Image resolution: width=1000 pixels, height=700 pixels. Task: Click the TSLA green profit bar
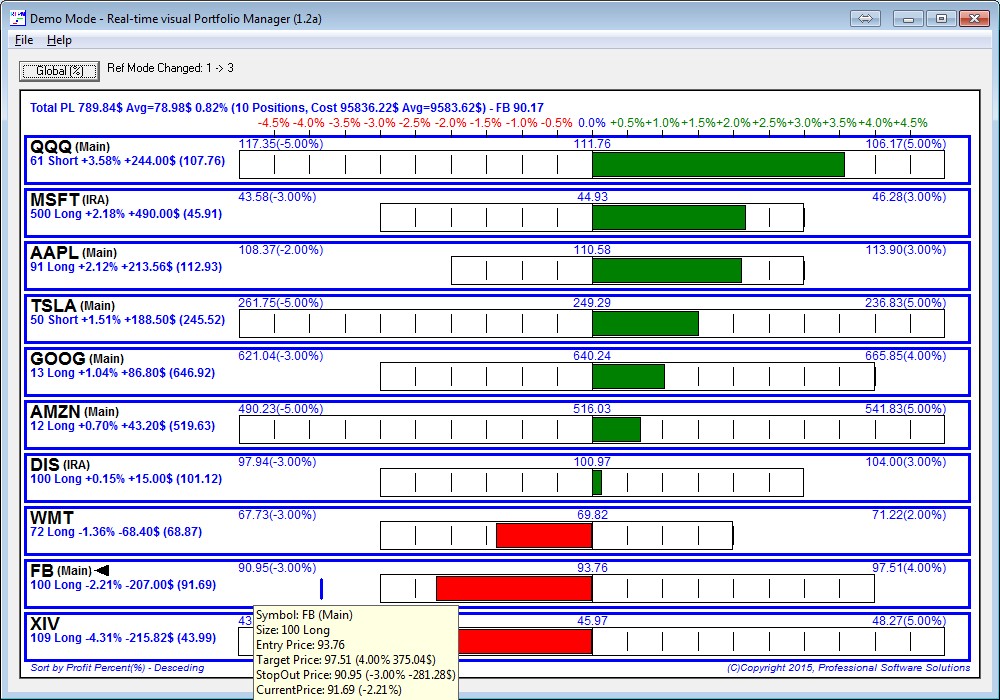(x=645, y=323)
